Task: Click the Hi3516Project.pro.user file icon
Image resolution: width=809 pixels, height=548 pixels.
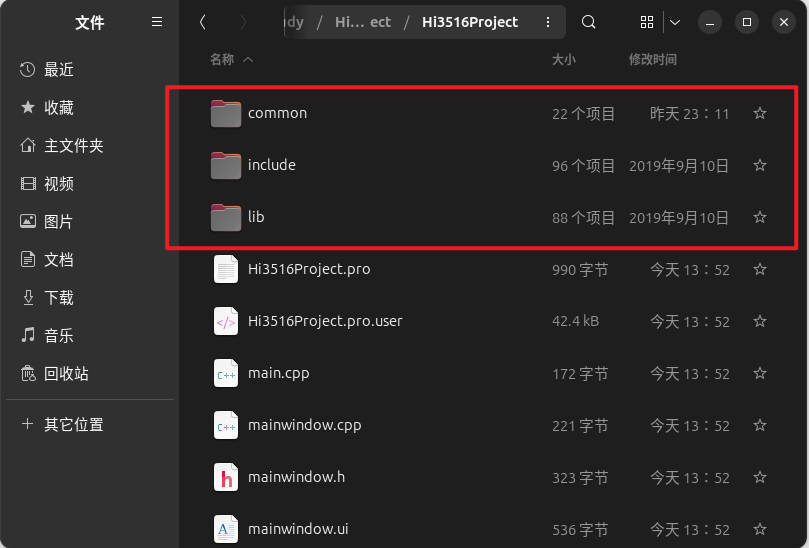Action: point(226,321)
